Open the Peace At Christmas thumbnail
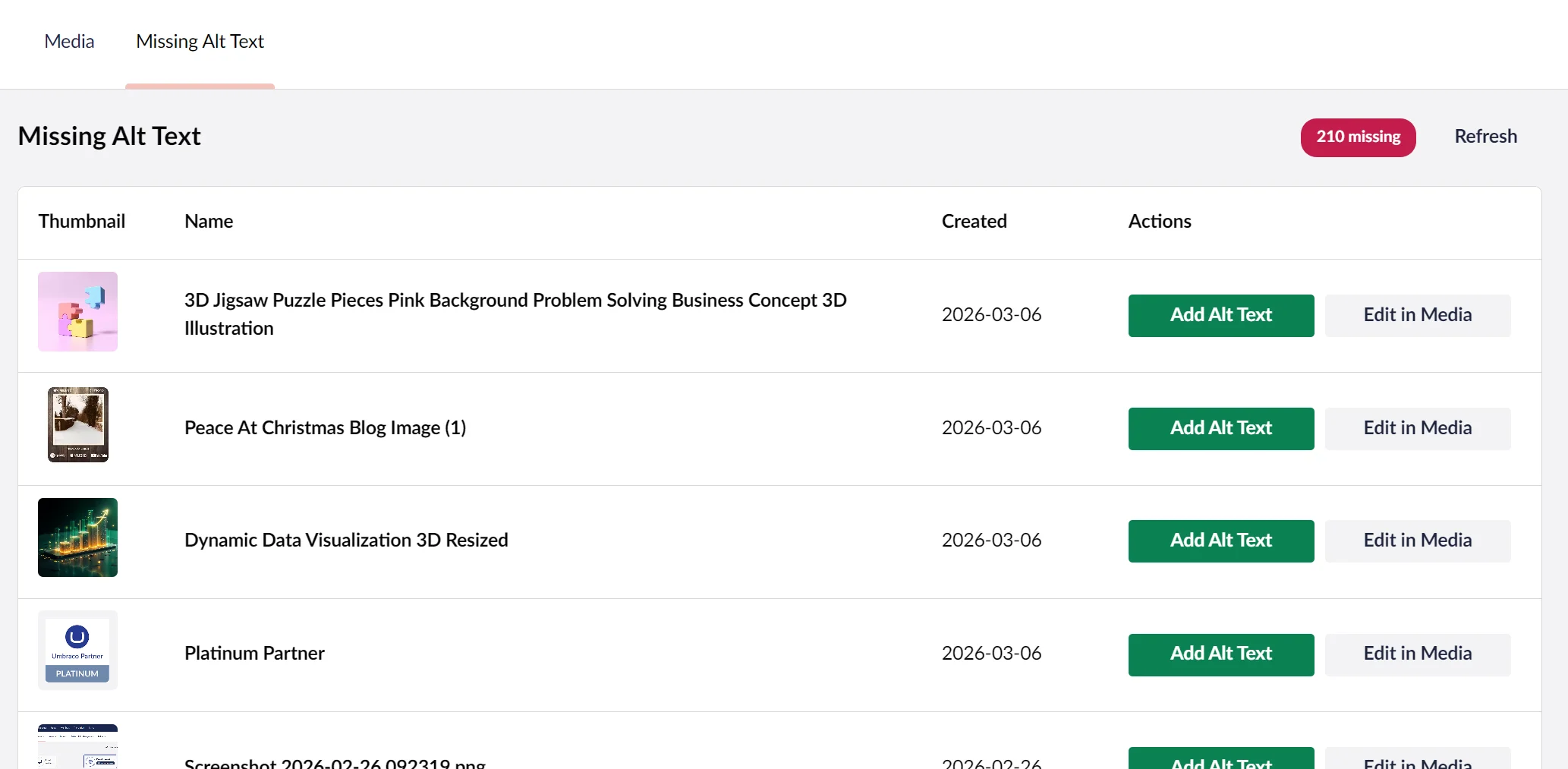1568x769 pixels. pos(78,424)
